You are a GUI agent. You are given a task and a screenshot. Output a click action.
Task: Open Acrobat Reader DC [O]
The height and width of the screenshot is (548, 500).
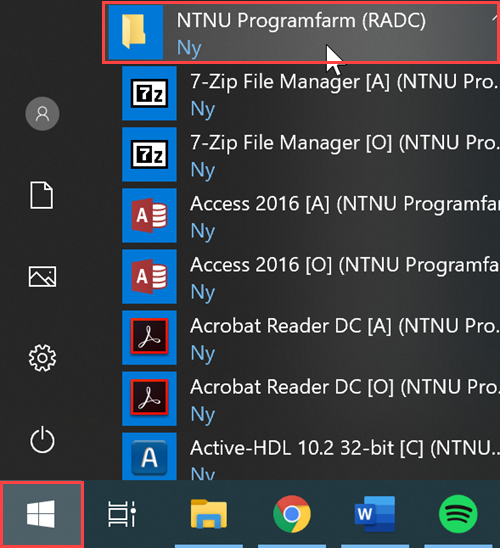click(311, 399)
